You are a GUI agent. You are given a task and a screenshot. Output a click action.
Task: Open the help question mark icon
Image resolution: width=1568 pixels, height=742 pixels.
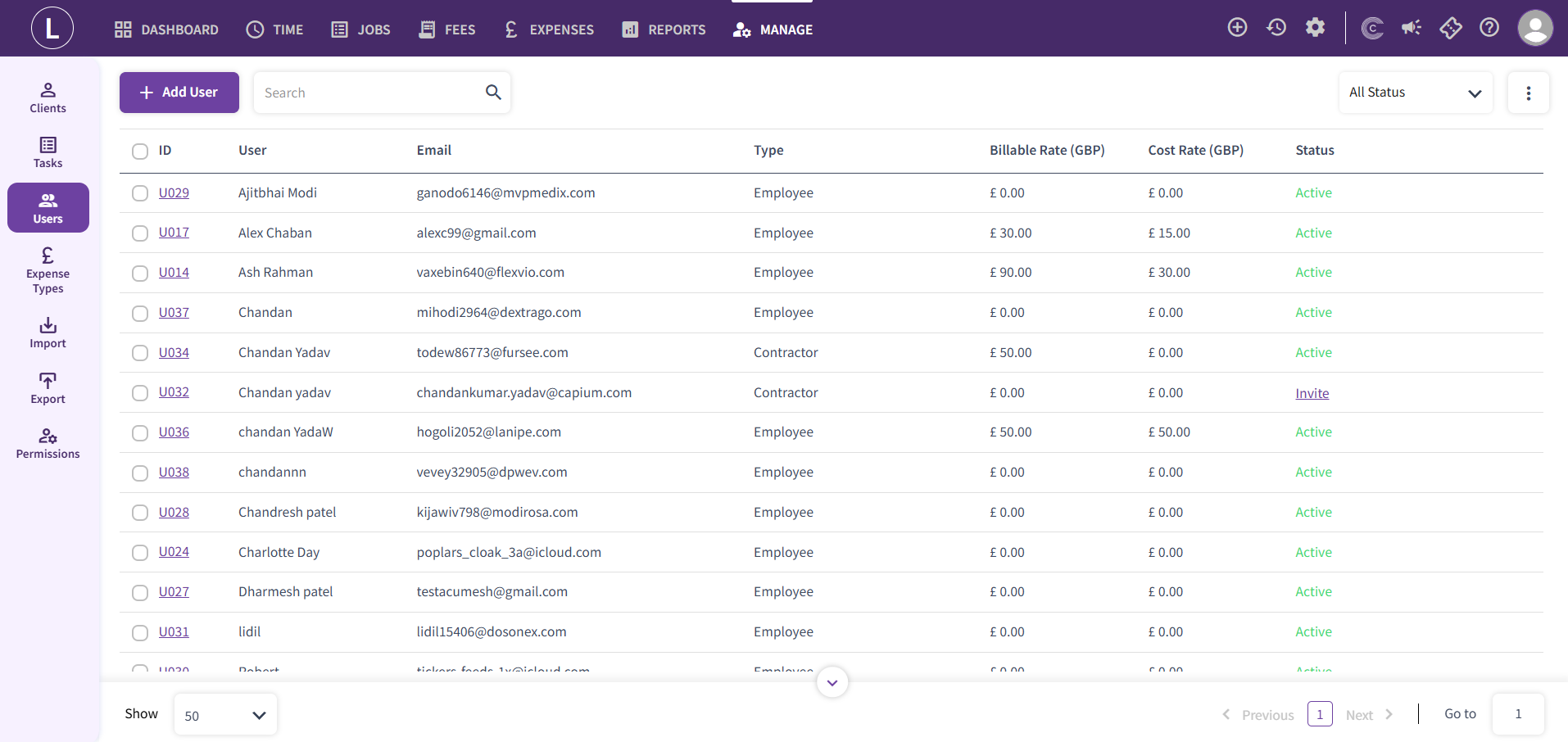click(1489, 28)
